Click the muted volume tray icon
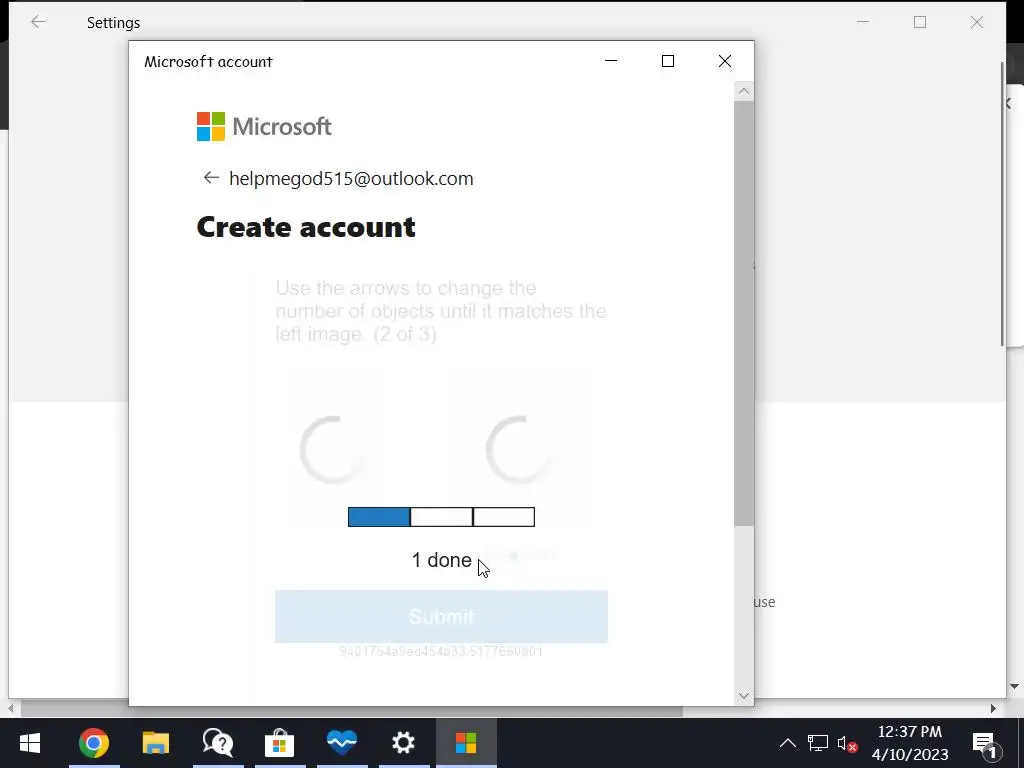1024x768 pixels. click(x=847, y=744)
